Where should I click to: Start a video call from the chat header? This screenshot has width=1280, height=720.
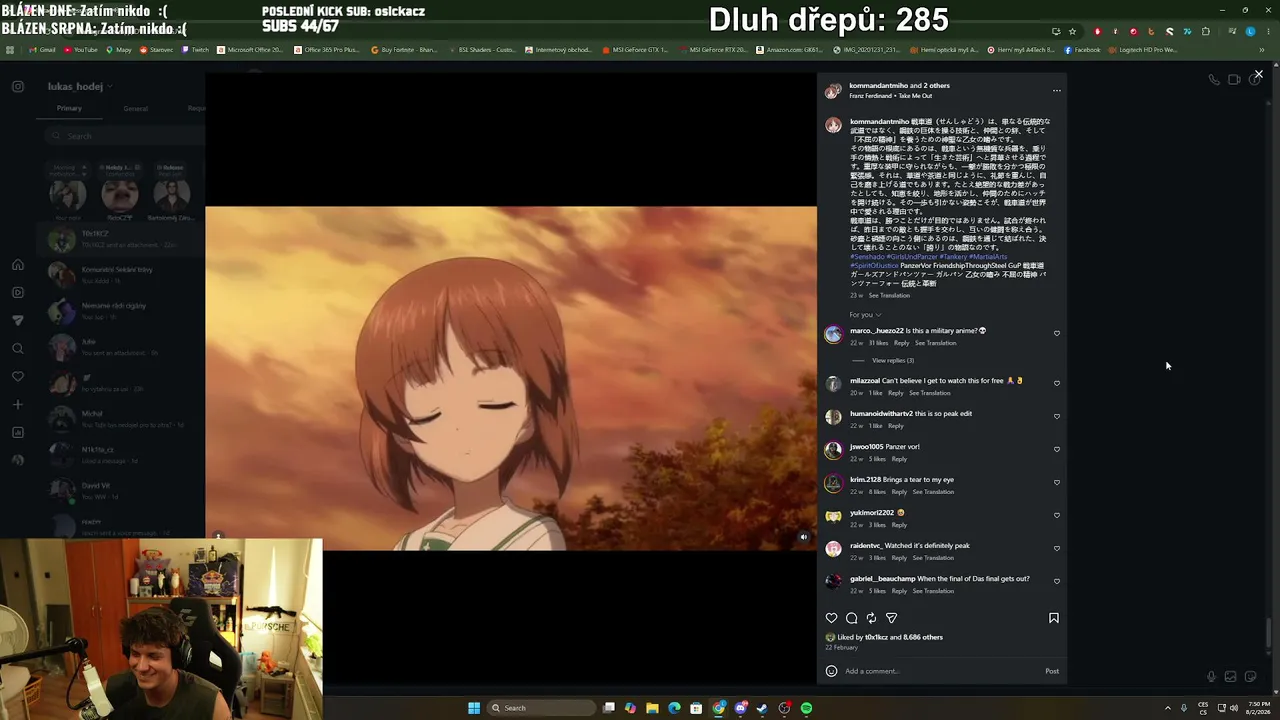(1234, 80)
